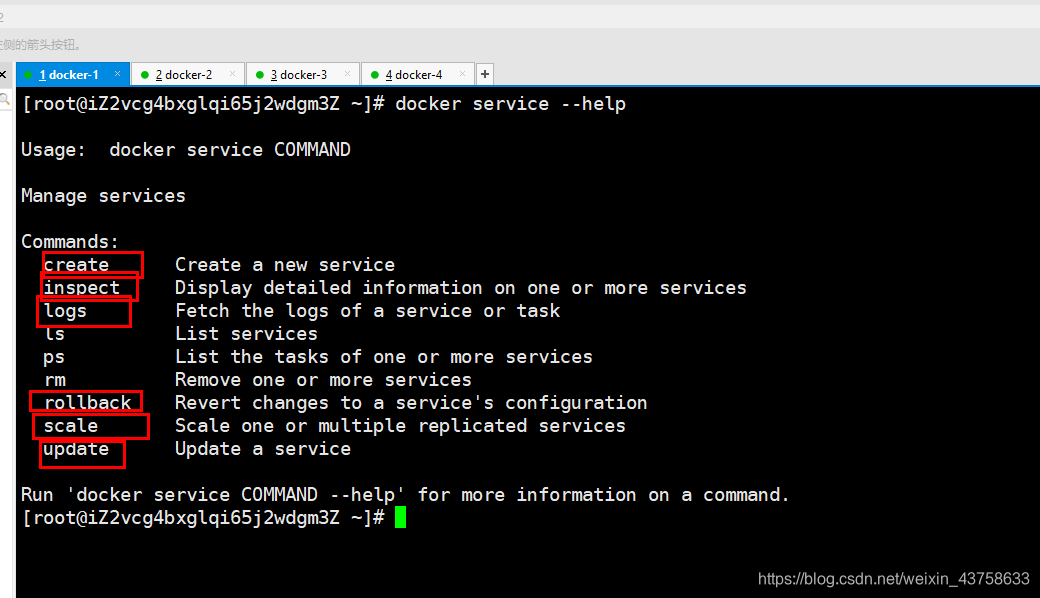Click the 'create' command text

(76, 265)
